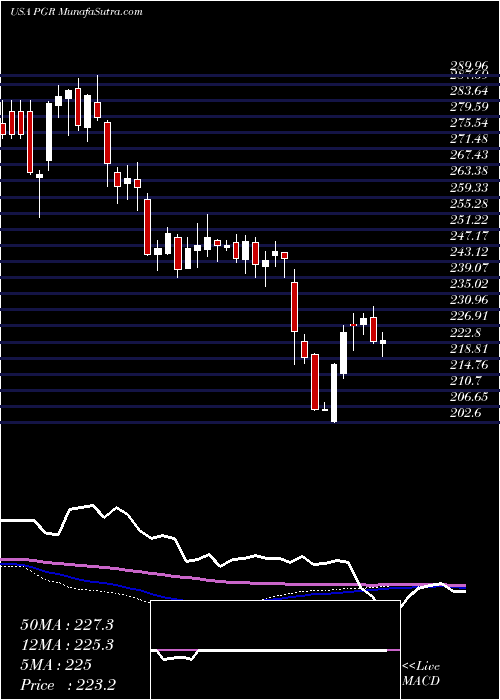Screen dimensions: 500x700
Task: Select the 218.81 price axis label
Action: click(468, 349)
